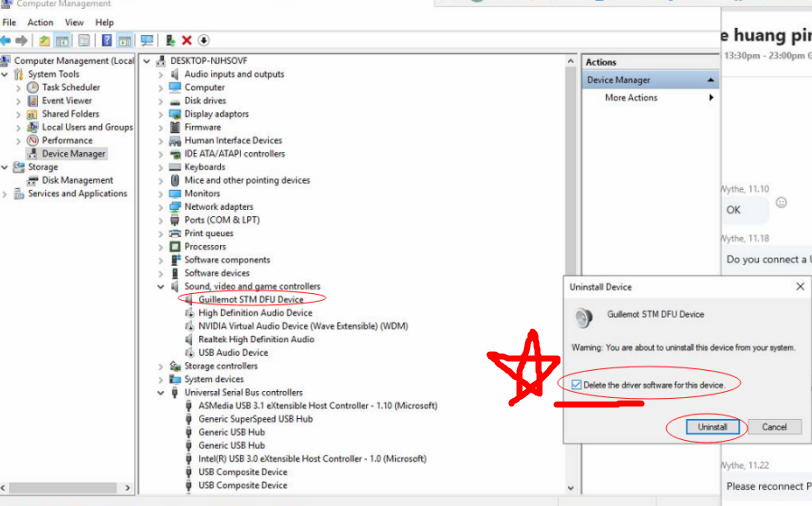
Task: Collapse Universal Serial Bus controllers
Action: pyautogui.click(x=161, y=393)
